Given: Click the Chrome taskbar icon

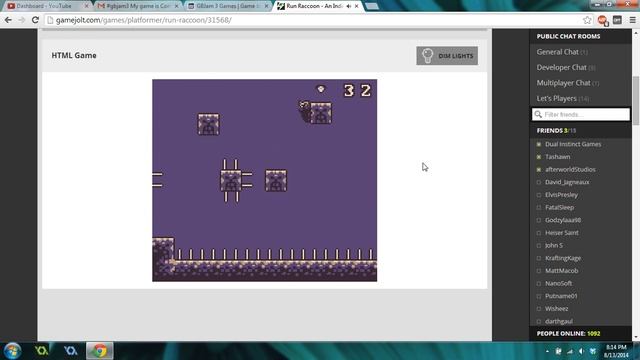Looking at the screenshot, I should (x=99, y=351).
